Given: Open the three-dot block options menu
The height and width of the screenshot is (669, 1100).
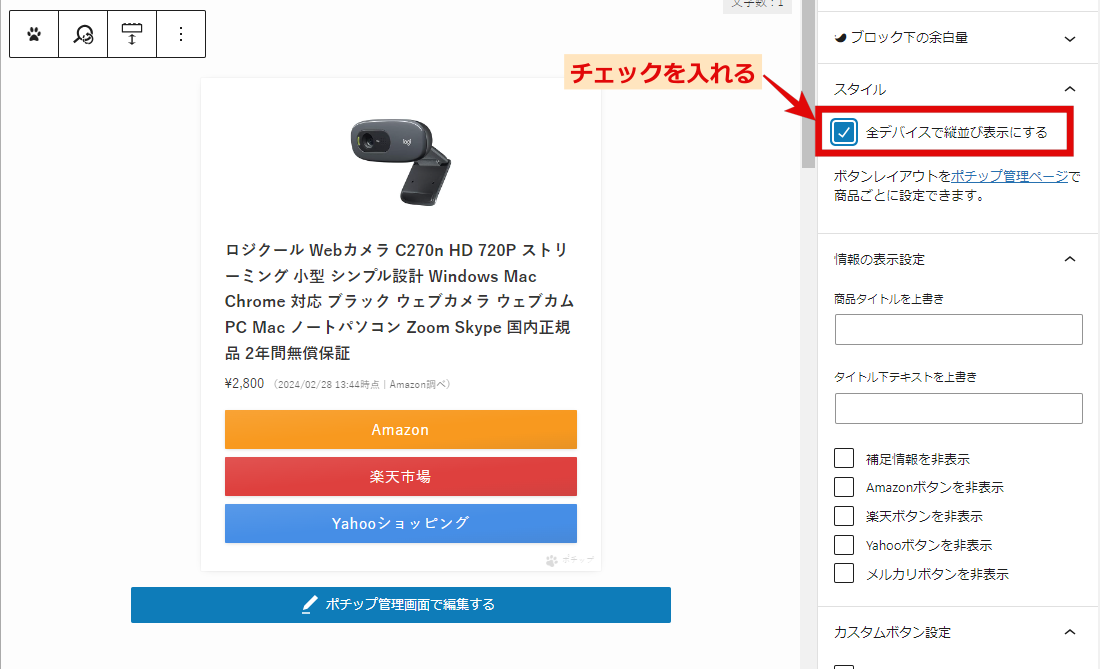Looking at the screenshot, I should (181, 34).
